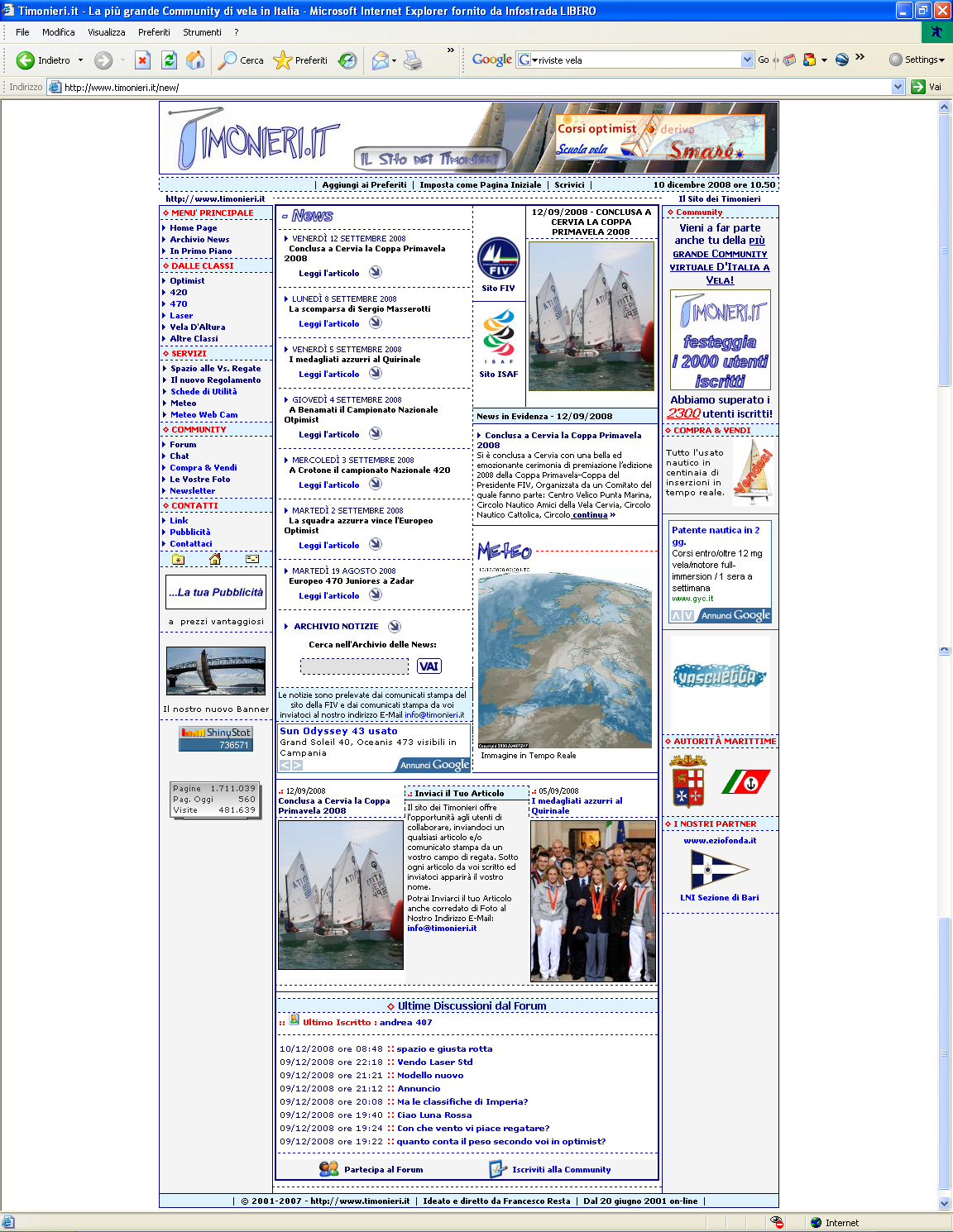The width and height of the screenshot is (953, 1232).
Task: Open the Google search-type G dropdown
Action: pyautogui.click(x=528, y=60)
